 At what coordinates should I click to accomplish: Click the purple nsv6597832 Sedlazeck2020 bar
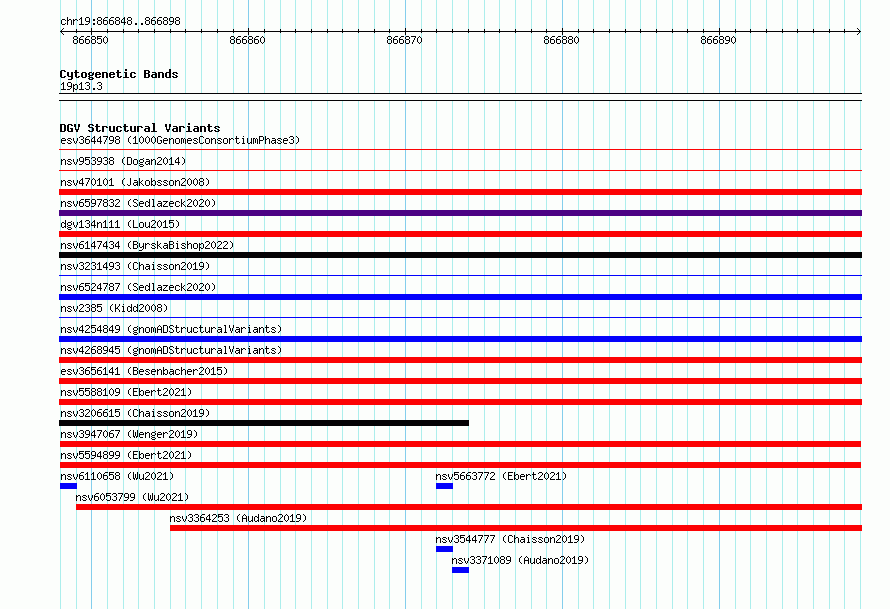pos(460,213)
